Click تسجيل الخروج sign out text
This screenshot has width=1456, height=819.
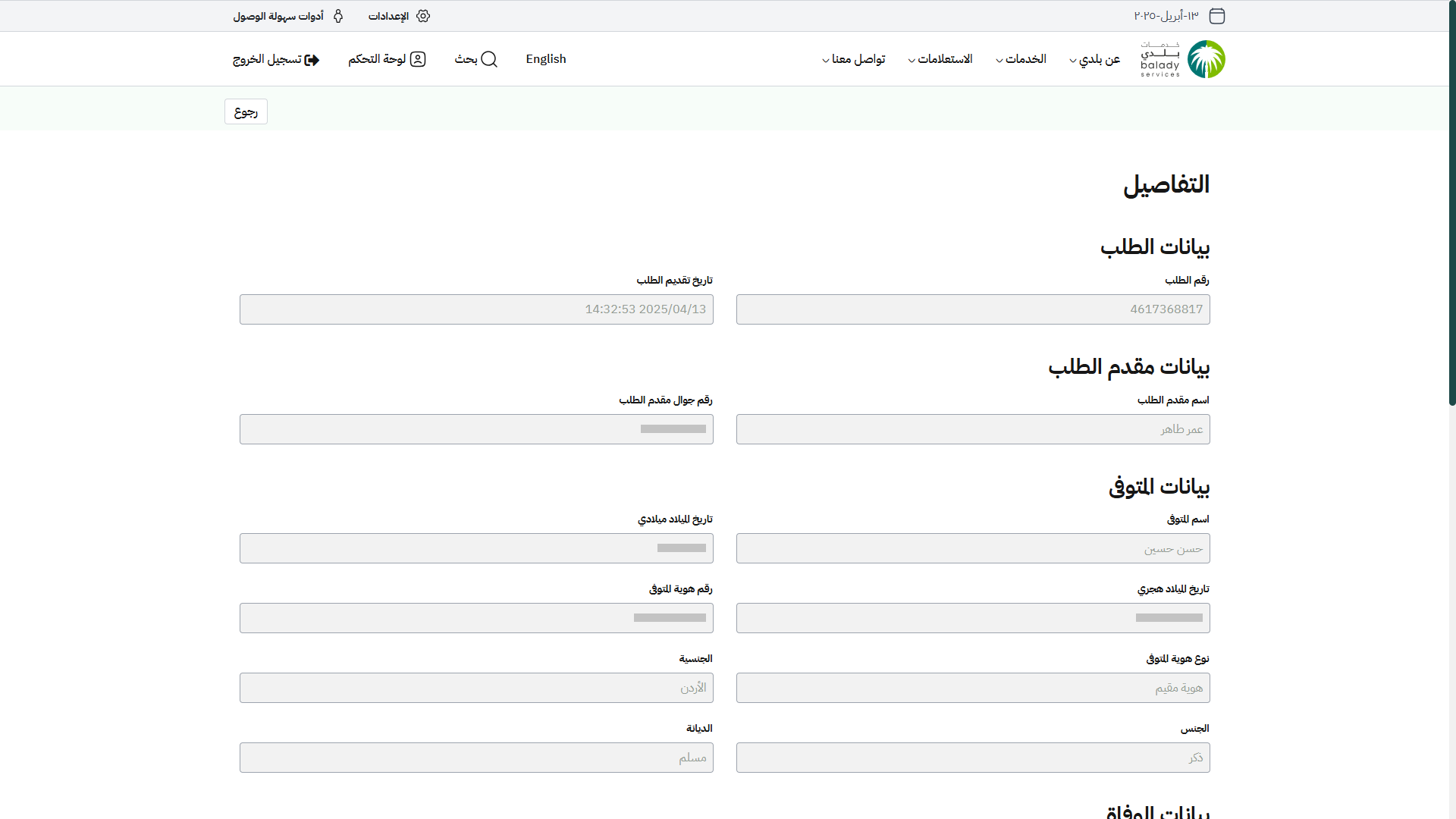(x=267, y=59)
